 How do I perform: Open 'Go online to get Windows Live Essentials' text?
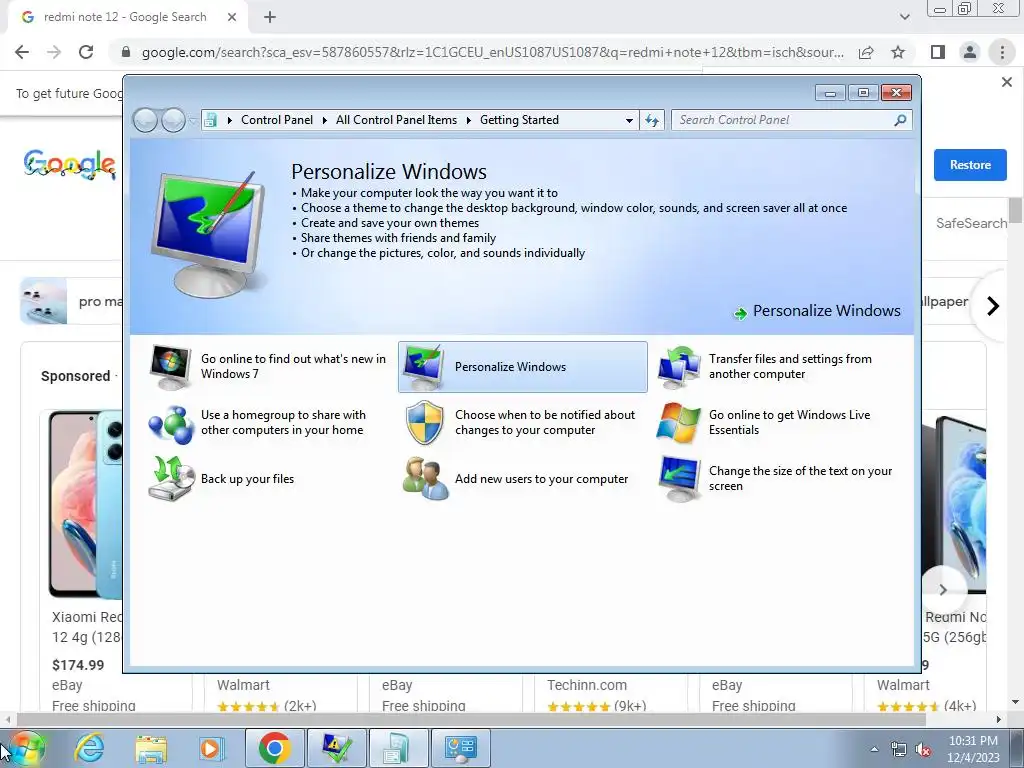coord(790,423)
